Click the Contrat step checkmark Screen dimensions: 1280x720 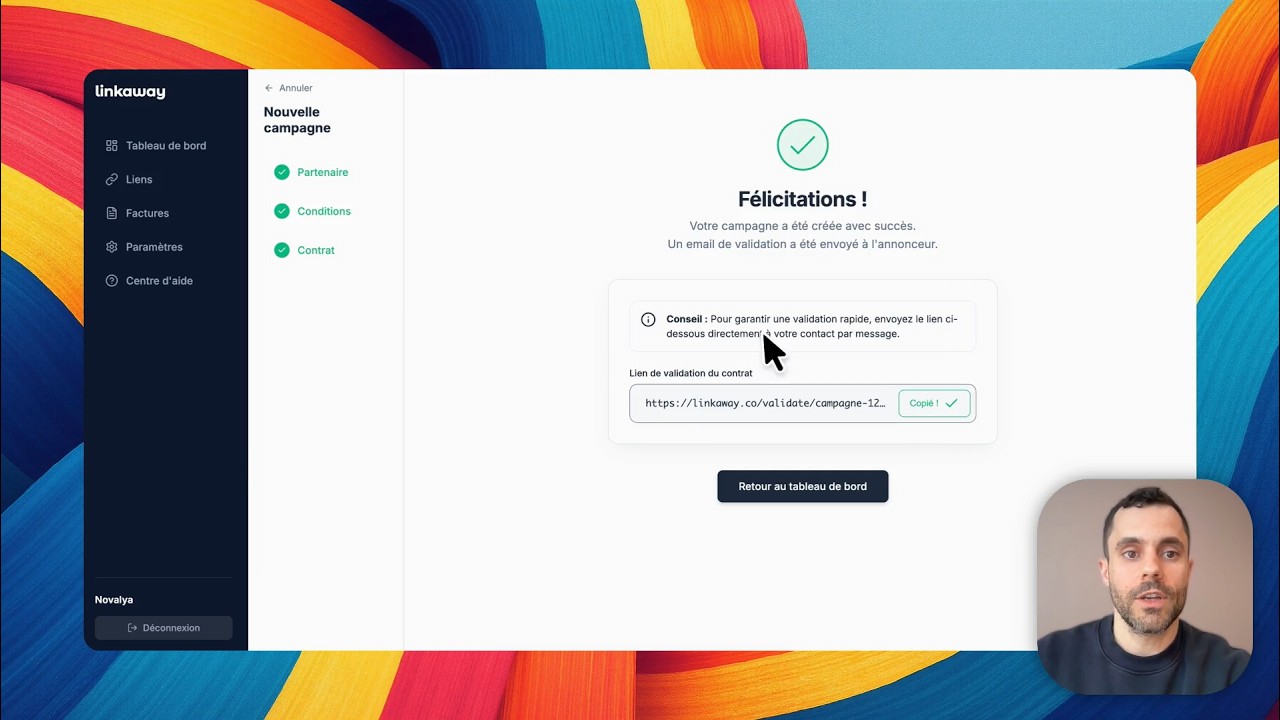[282, 250]
